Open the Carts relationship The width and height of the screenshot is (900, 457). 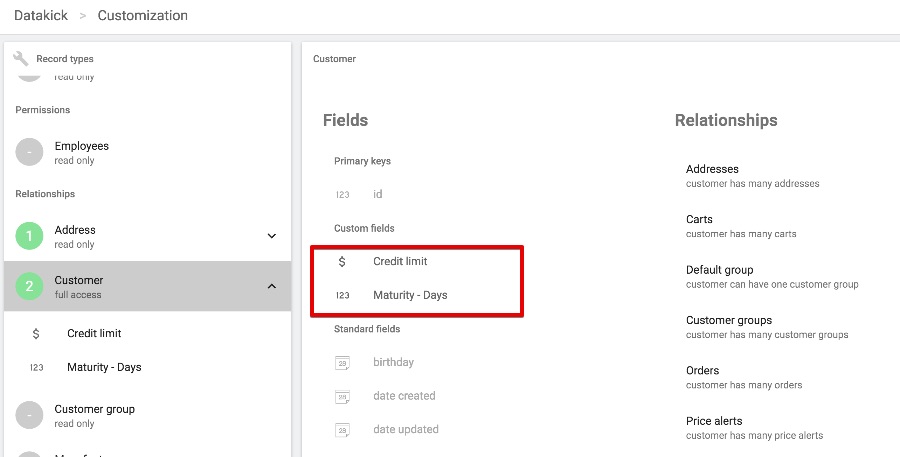(741, 226)
